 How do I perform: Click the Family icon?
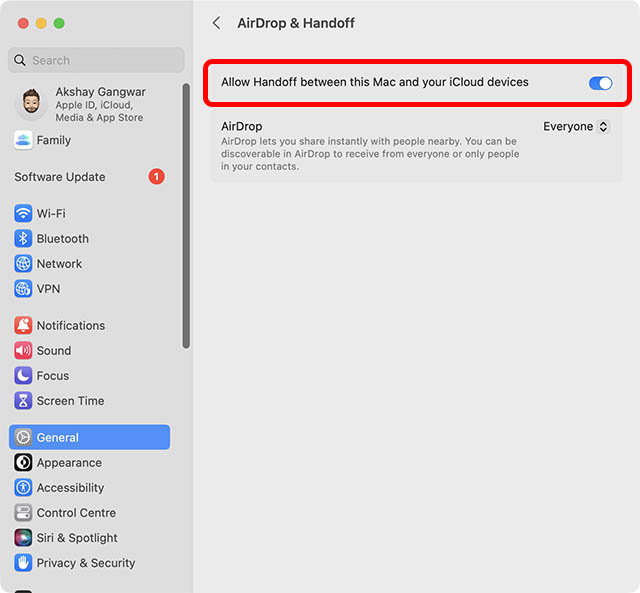click(23, 140)
